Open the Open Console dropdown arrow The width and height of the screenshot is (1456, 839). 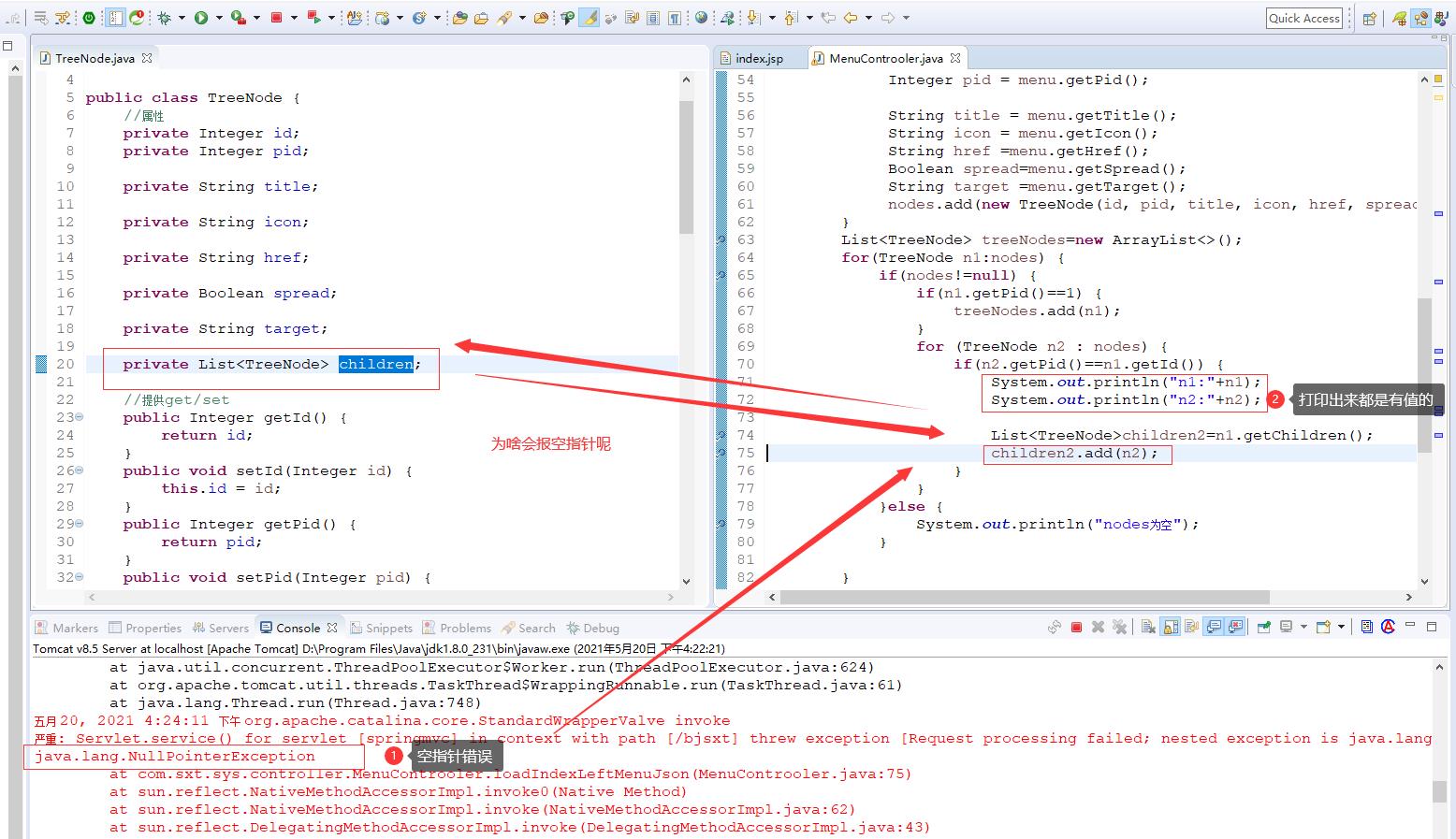pyautogui.click(x=1341, y=627)
